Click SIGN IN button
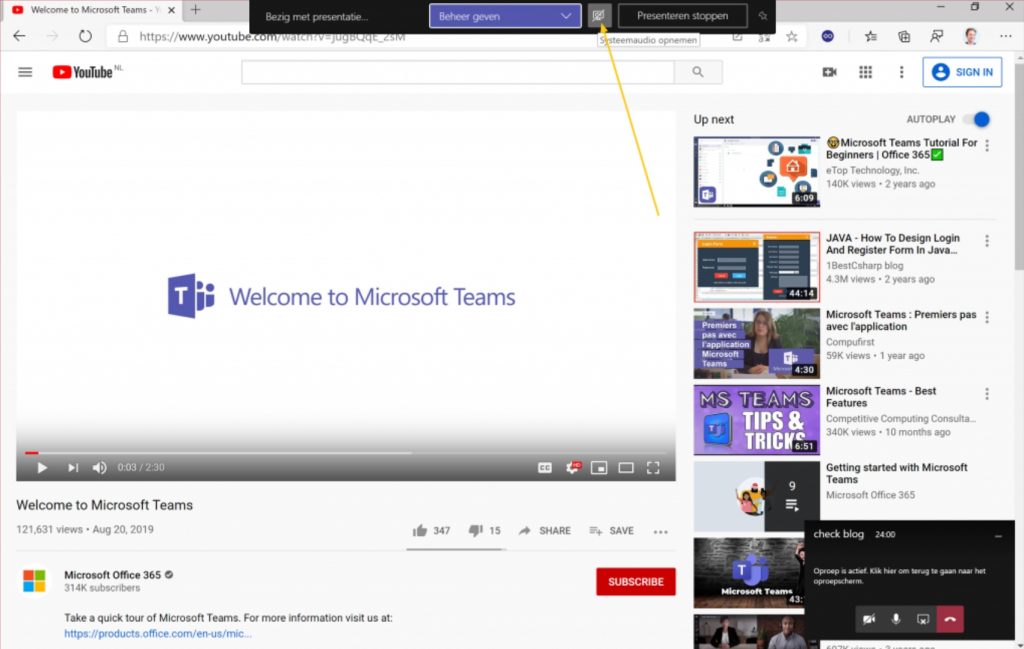1024x649 pixels. (x=962, y=72)
